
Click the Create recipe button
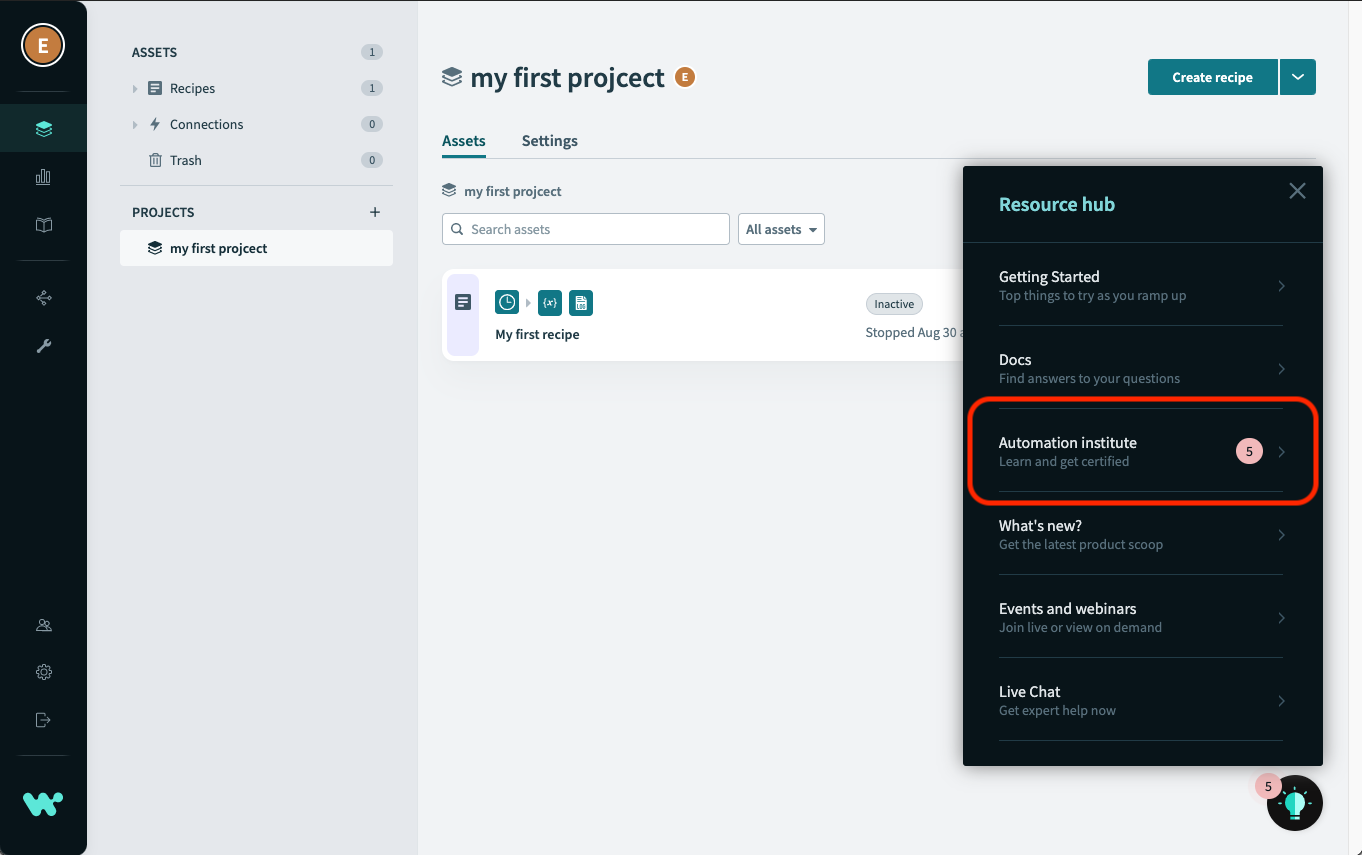(1212, 77)
